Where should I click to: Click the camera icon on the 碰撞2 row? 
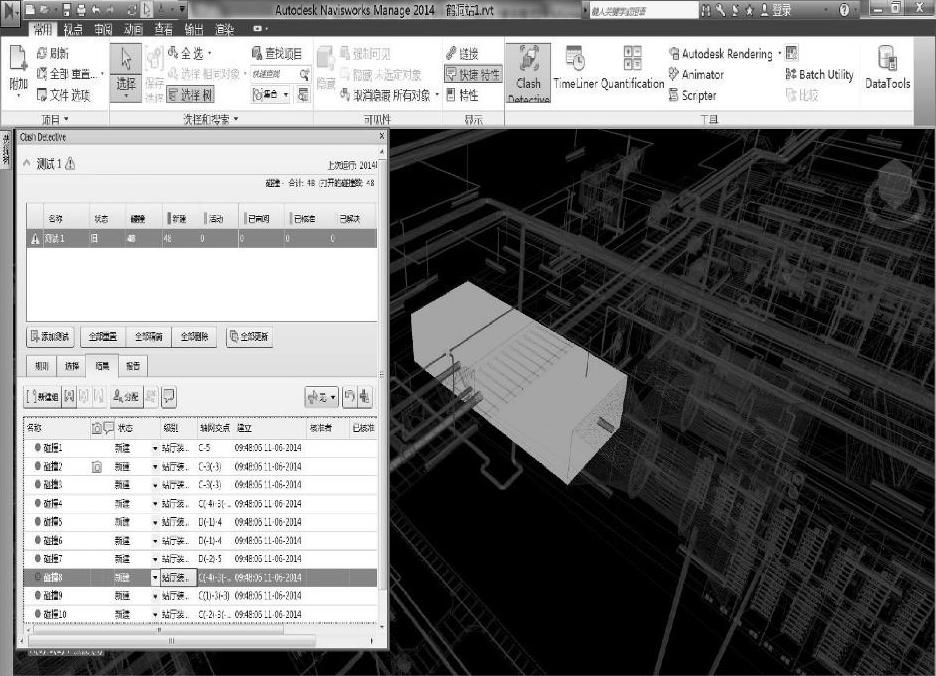click(97, 467)
